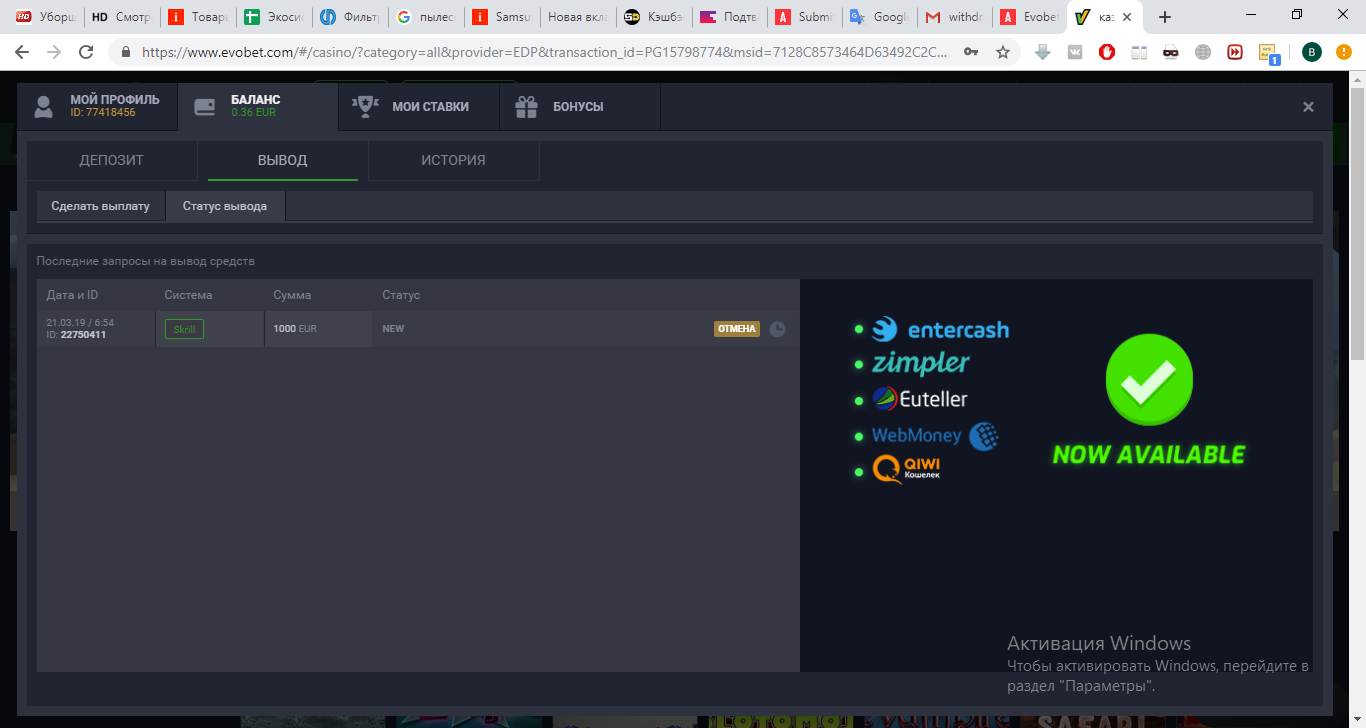Click the 0.36 EUR balance value
Viewport: 1366px width, 728px height.
click(x=253, y=113)
